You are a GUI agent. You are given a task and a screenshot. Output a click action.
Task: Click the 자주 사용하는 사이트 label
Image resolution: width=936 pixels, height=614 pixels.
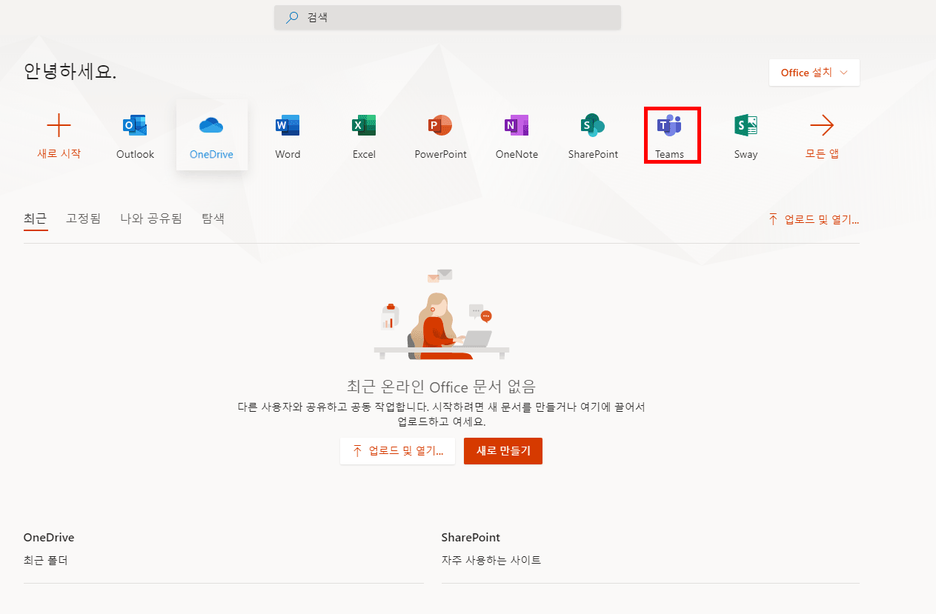click(491, 560)
